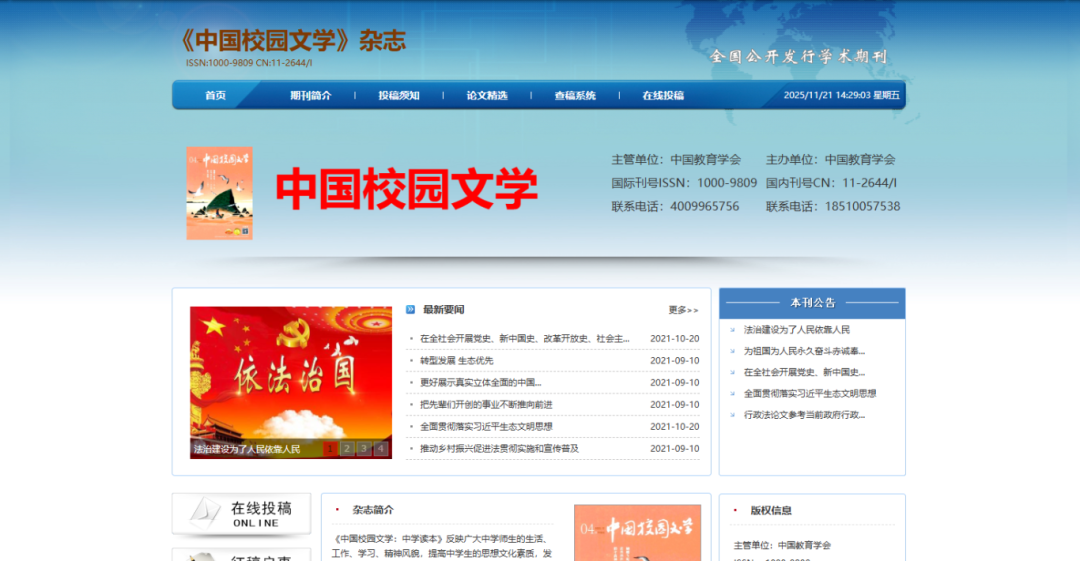Go to 投稿须知 in navigation bar

pyautogui.click(x=399, y=95)
